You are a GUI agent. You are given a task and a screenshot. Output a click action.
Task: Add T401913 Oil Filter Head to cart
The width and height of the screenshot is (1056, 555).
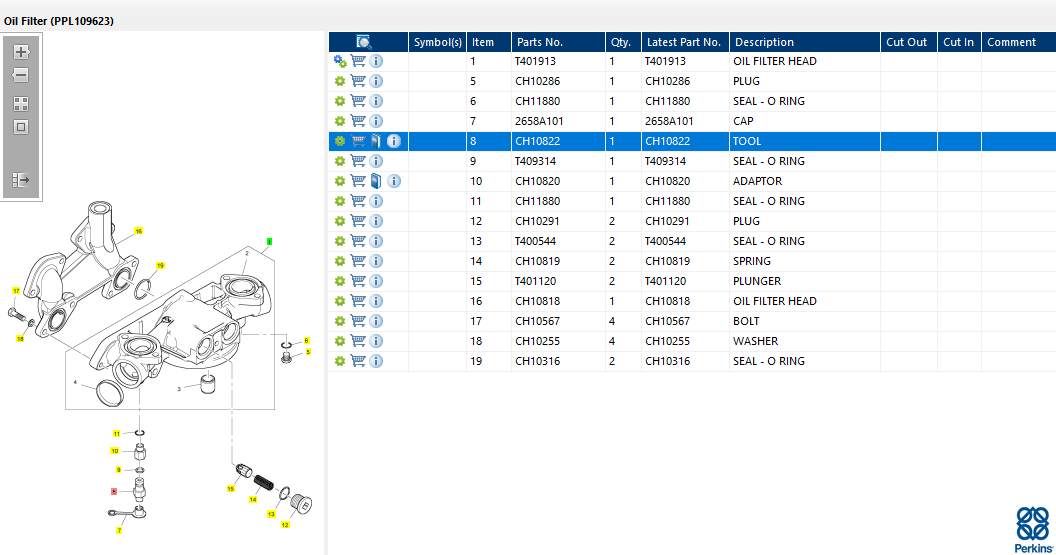click(x=358, y=61)
